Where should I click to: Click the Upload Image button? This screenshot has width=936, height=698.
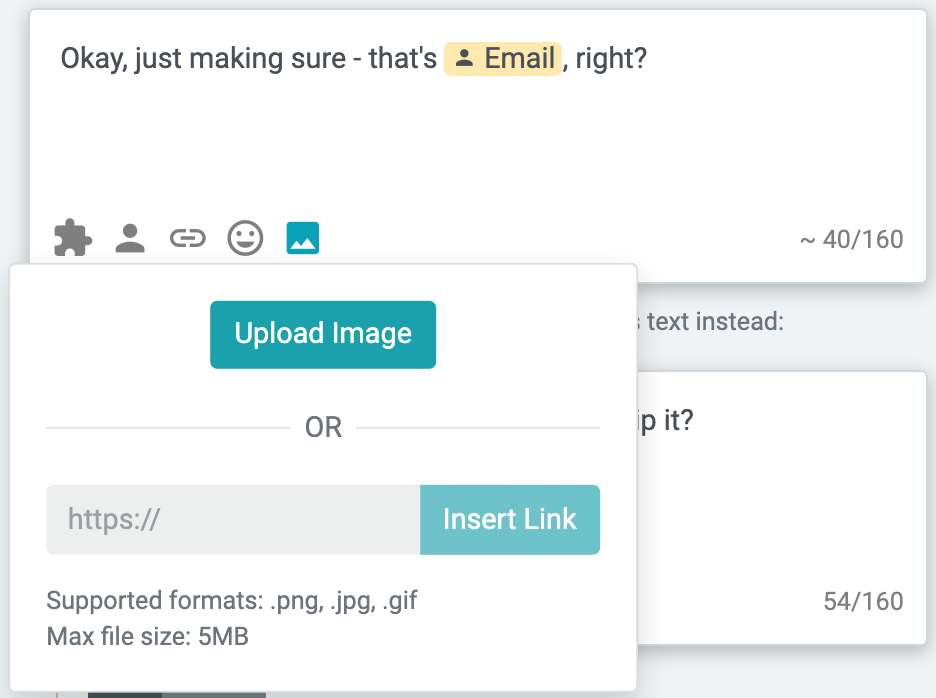pos(323,334)
